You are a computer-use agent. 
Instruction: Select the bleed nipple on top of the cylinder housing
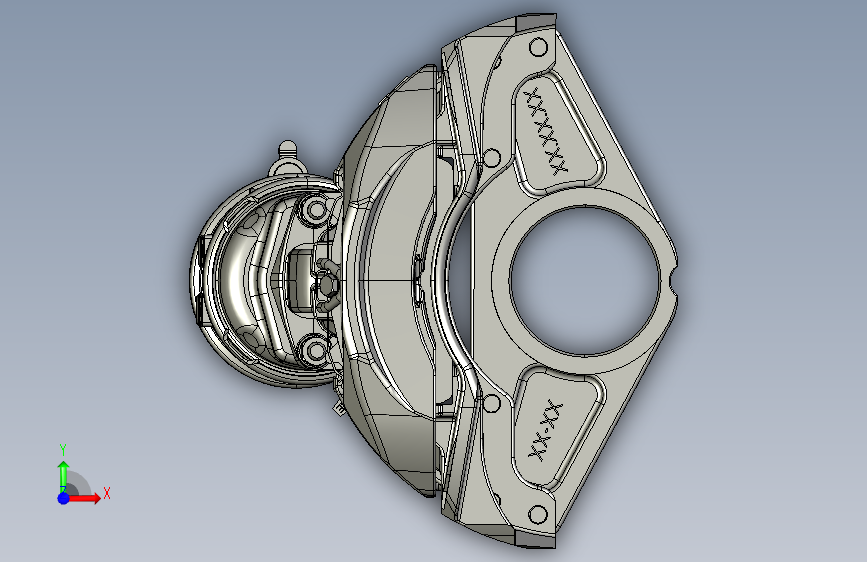tap(287, 158)
